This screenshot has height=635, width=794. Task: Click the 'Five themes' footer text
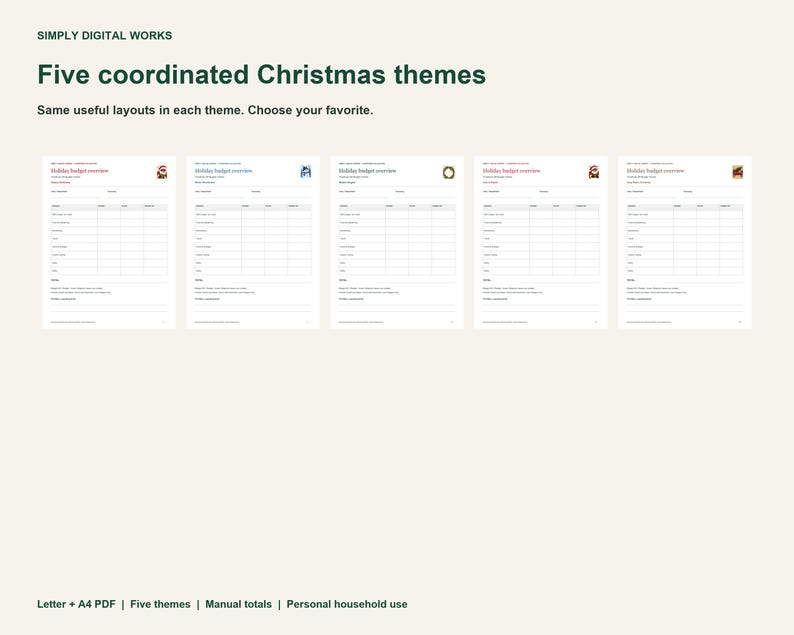point(160,604)
